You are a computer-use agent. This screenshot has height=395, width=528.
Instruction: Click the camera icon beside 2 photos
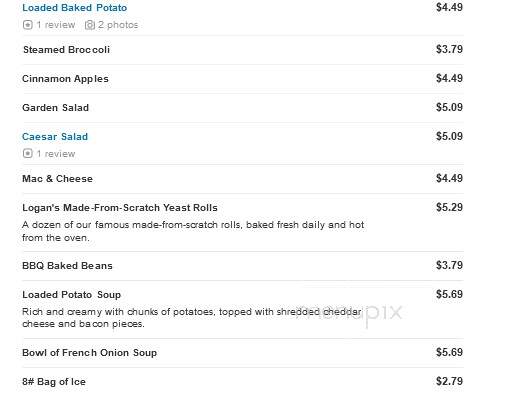point(90,25)
